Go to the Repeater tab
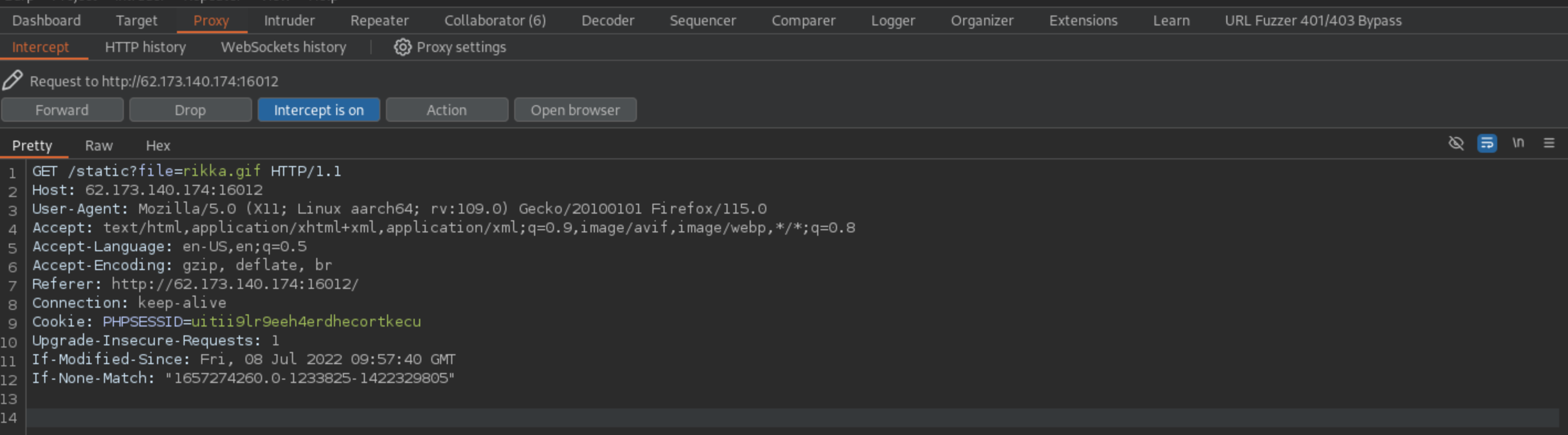The height and width of the screenshot is (435, 1568). [x=379, y=20]
